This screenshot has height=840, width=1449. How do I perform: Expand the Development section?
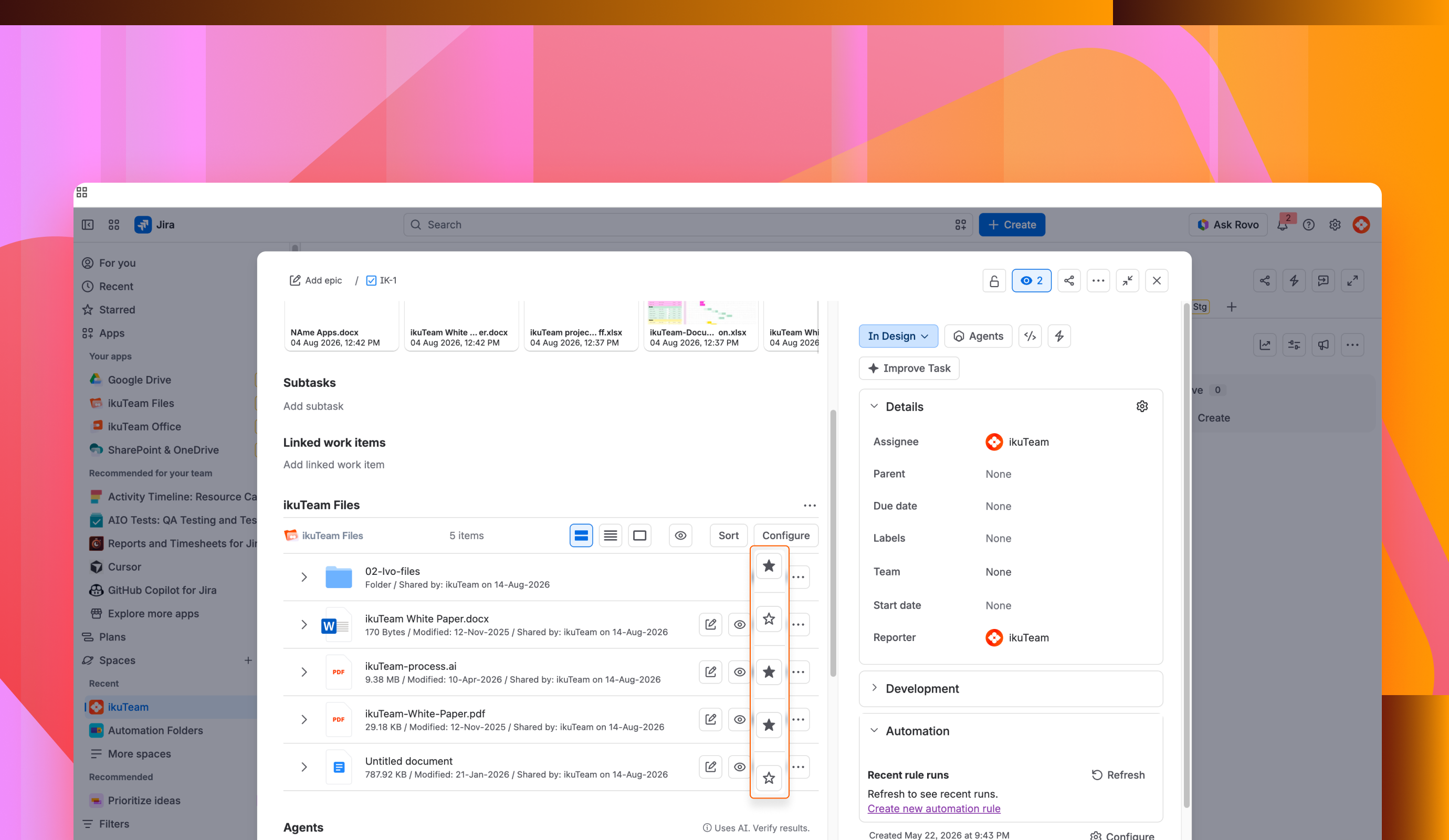pyautogui.click(x=875, y=688)
